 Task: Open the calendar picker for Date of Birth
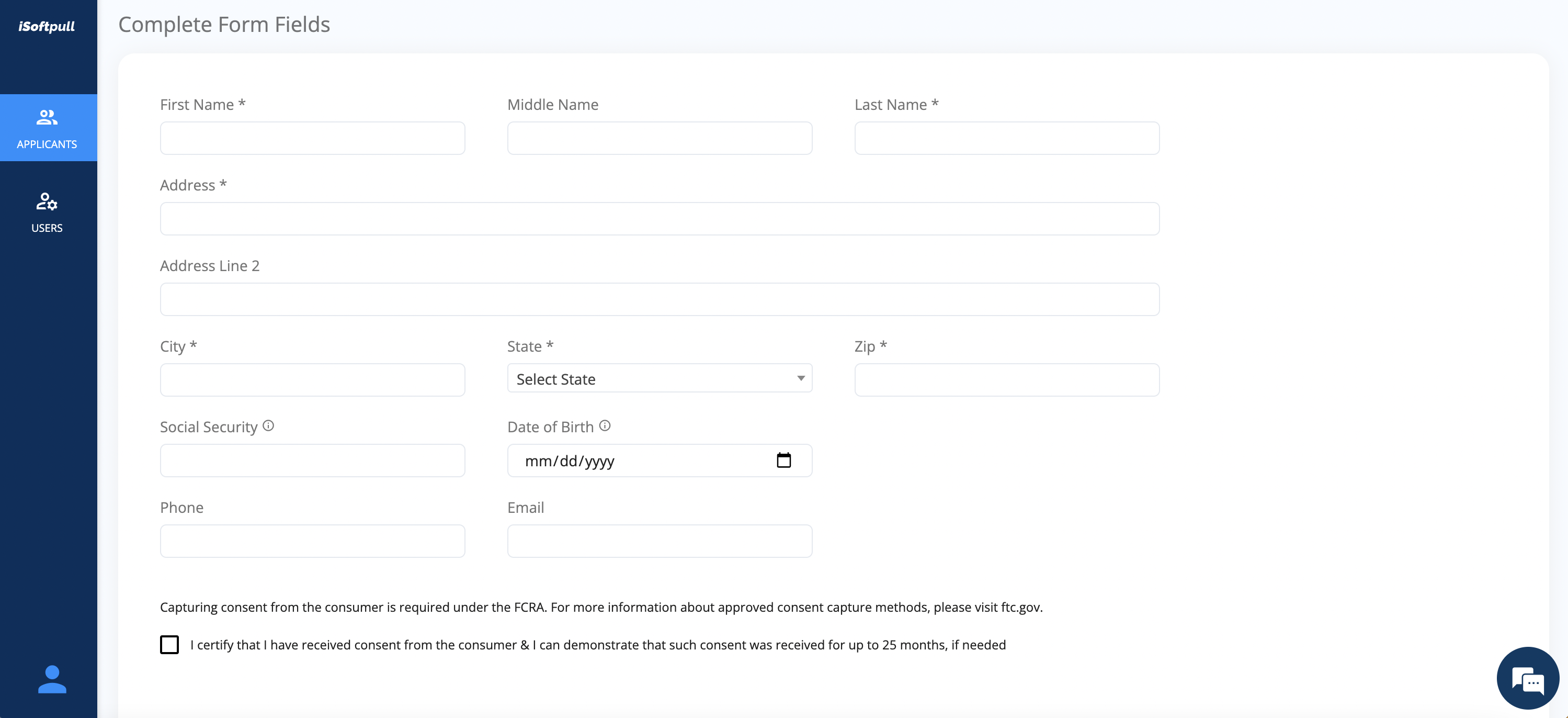click(784, 461)
